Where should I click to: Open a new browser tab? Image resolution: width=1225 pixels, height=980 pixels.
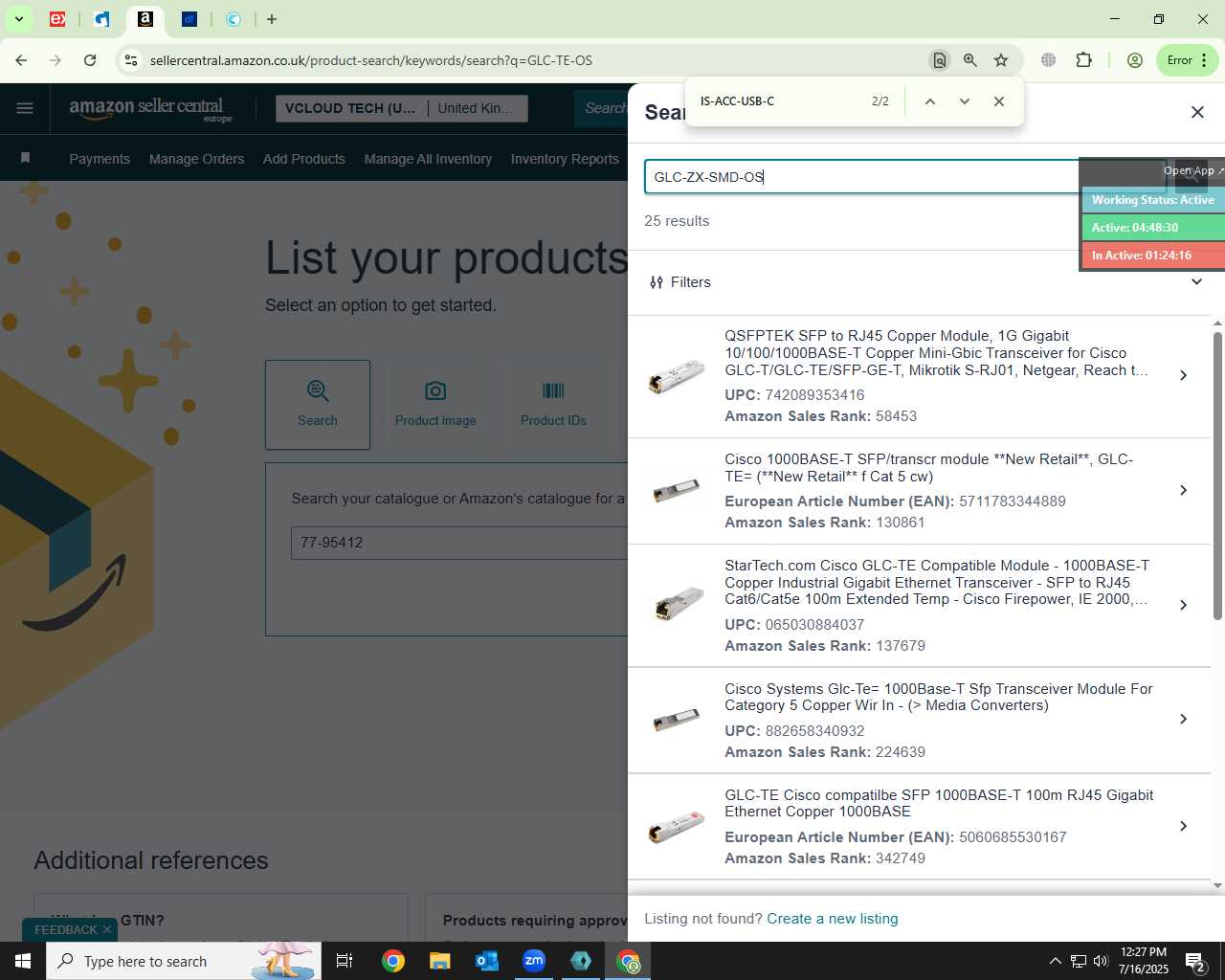272,19
